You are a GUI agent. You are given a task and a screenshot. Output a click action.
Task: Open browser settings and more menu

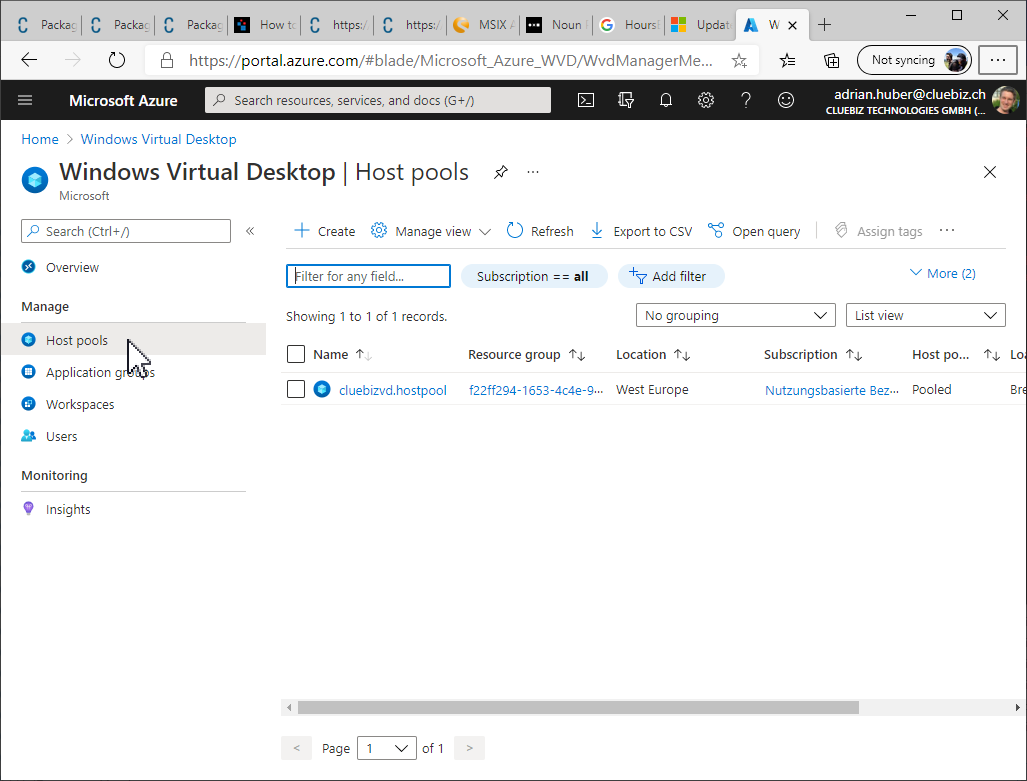[998, 60]
